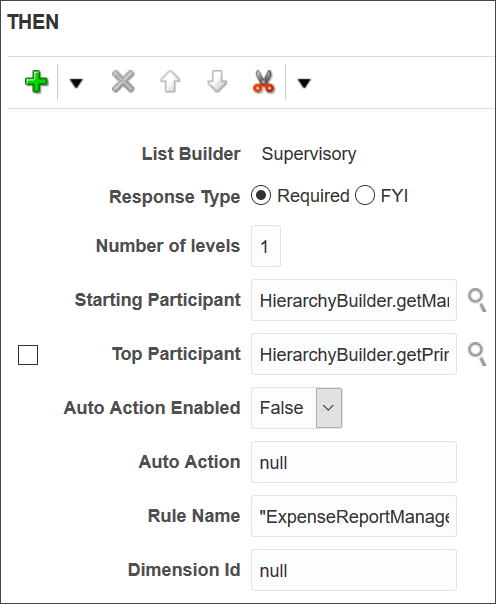Open the magnifier lookup for Top Participant
This screenshot has height=604, width=496.
pyautogui.click(x=477, y=354)
